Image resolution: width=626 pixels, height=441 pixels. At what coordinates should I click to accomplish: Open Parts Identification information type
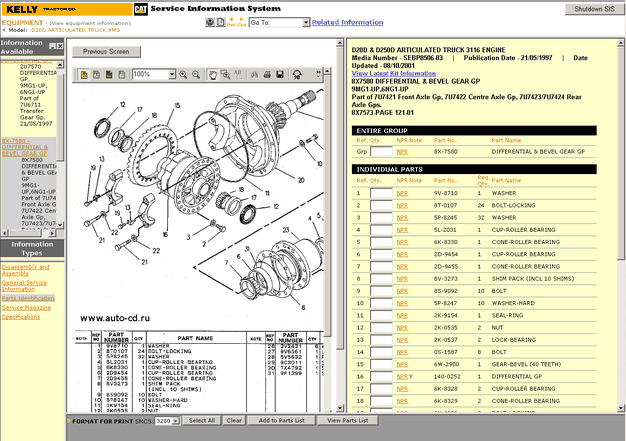[27, 297]
